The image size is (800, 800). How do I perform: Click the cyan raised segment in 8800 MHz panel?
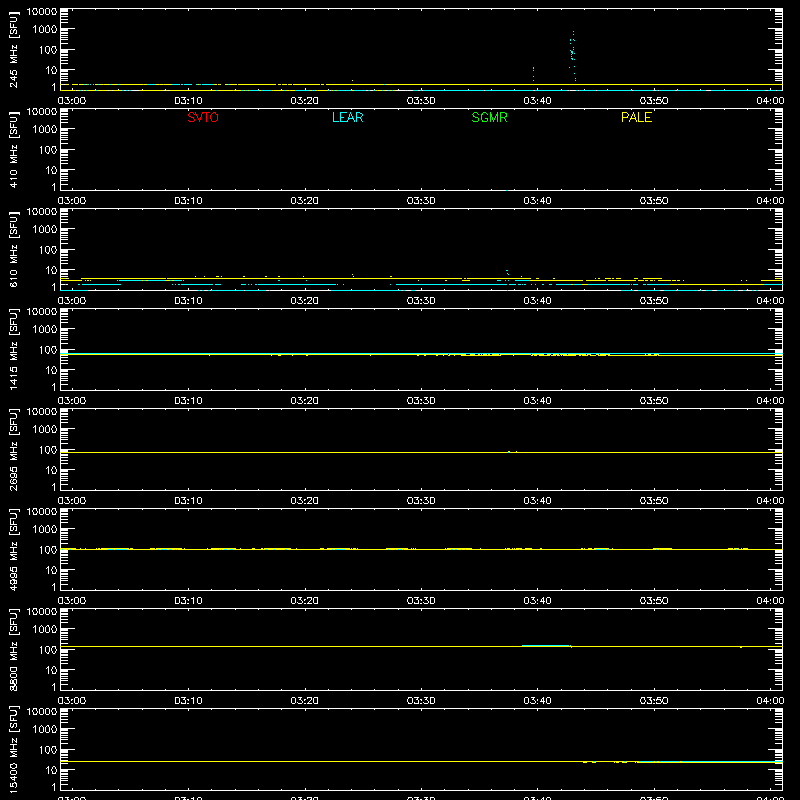[545, 645]
